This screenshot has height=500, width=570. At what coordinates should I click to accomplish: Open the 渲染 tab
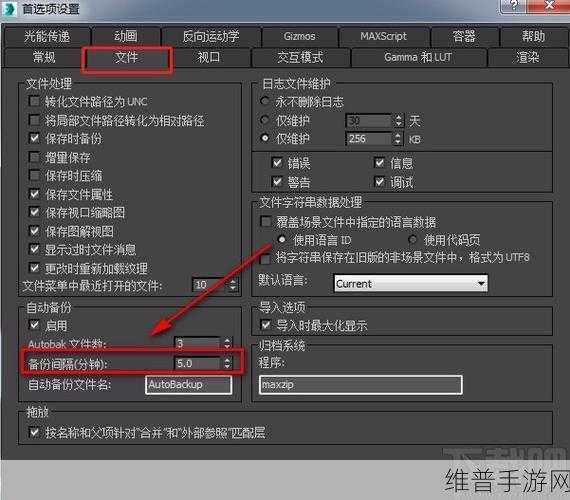point(527,57)
